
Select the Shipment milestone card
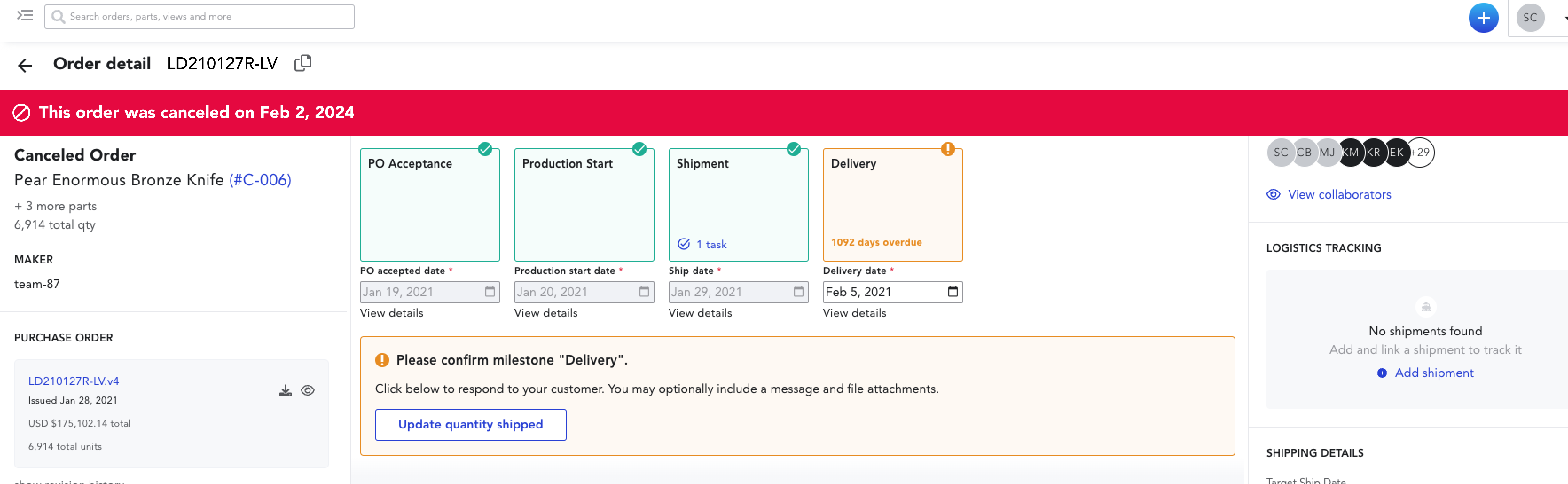coord(738,205)
